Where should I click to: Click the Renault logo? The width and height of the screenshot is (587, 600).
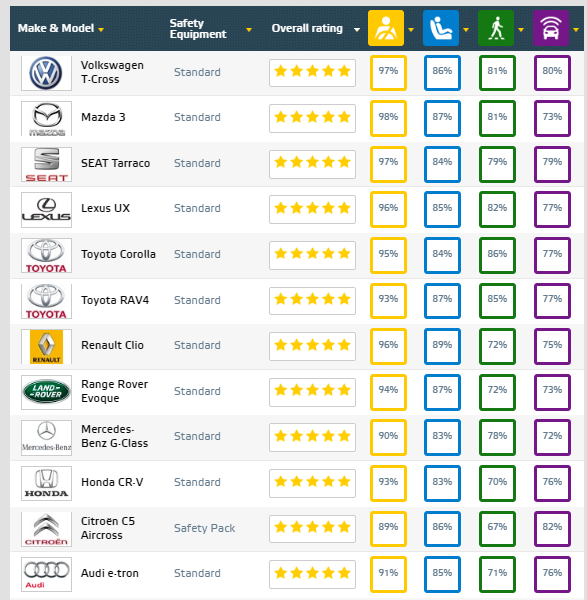click(46, 347)
